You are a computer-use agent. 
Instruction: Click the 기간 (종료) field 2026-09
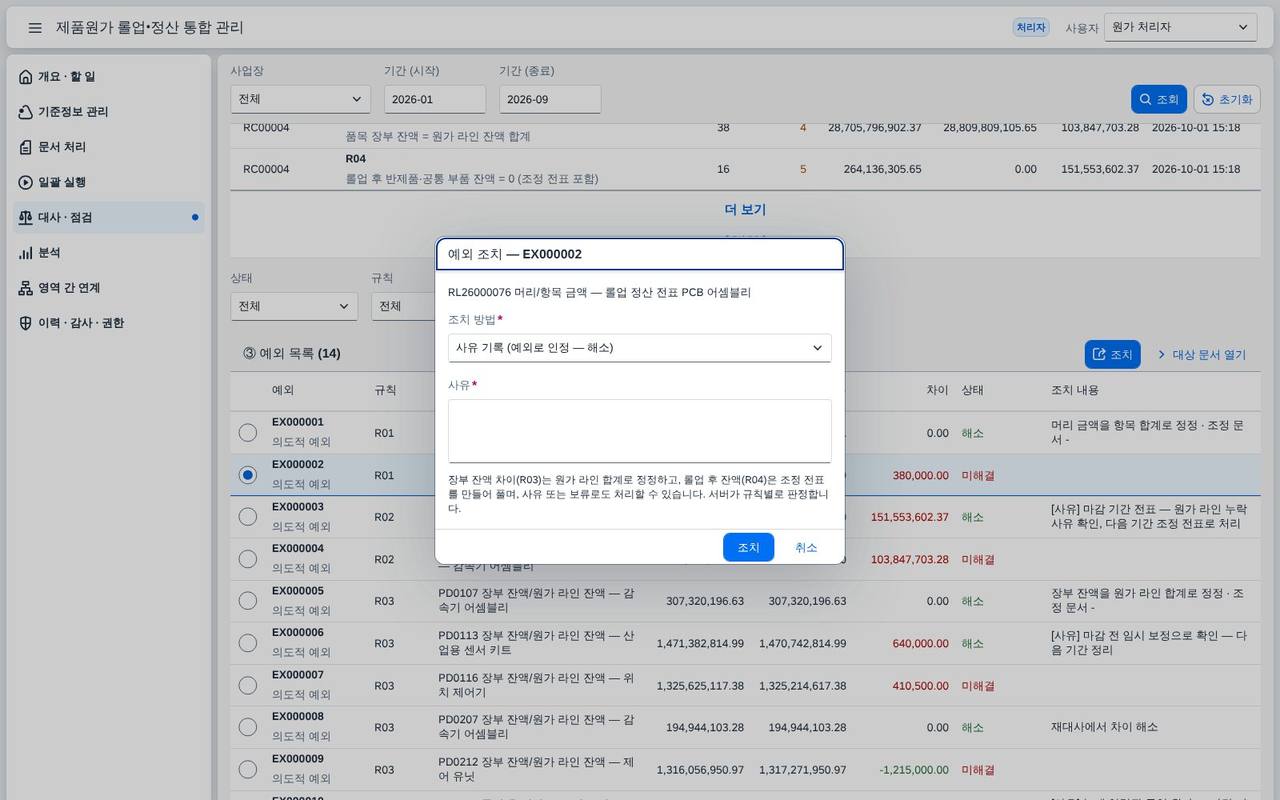click(x=550, y=99)
